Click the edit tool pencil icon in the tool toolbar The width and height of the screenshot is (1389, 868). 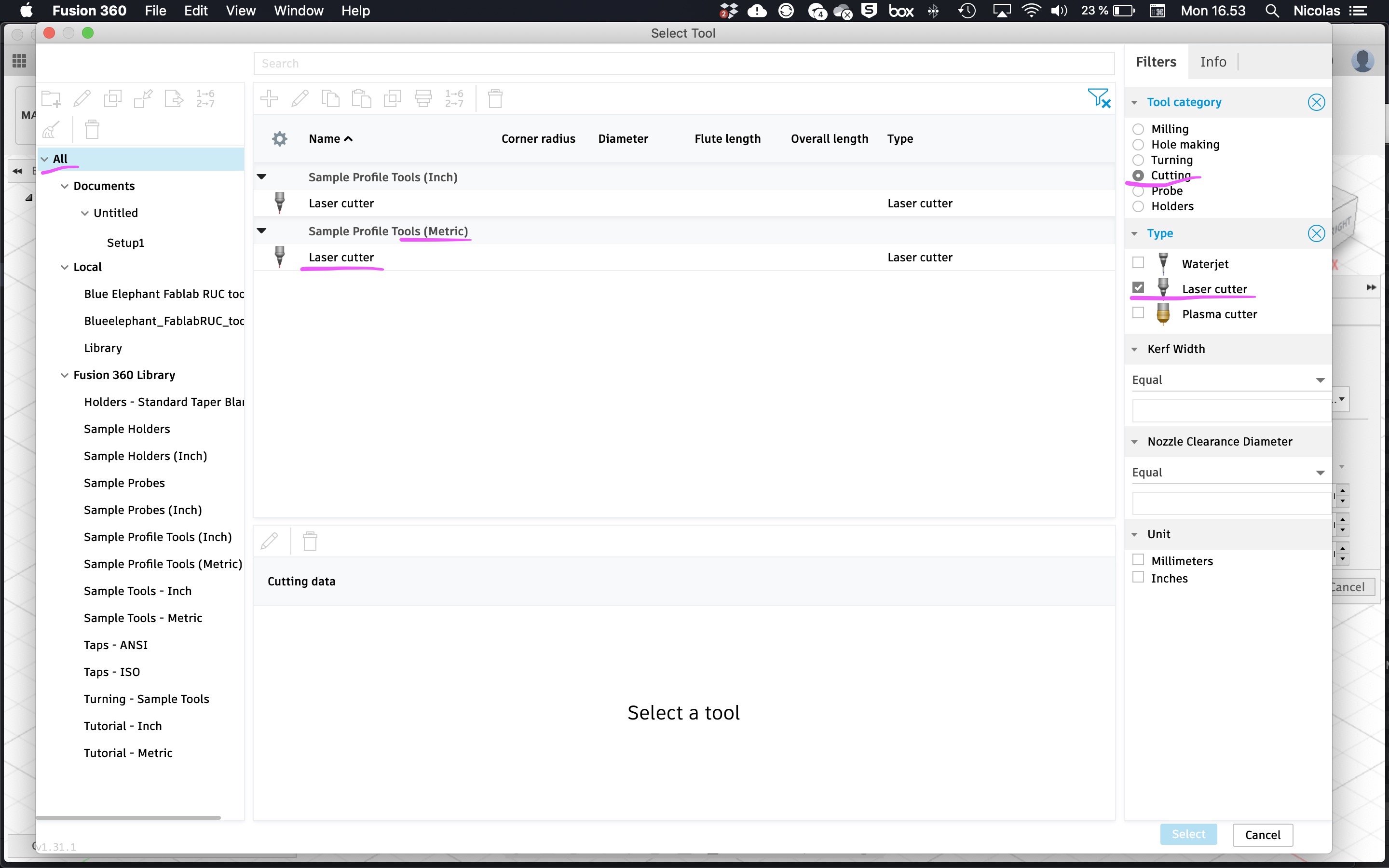[300, 98]
